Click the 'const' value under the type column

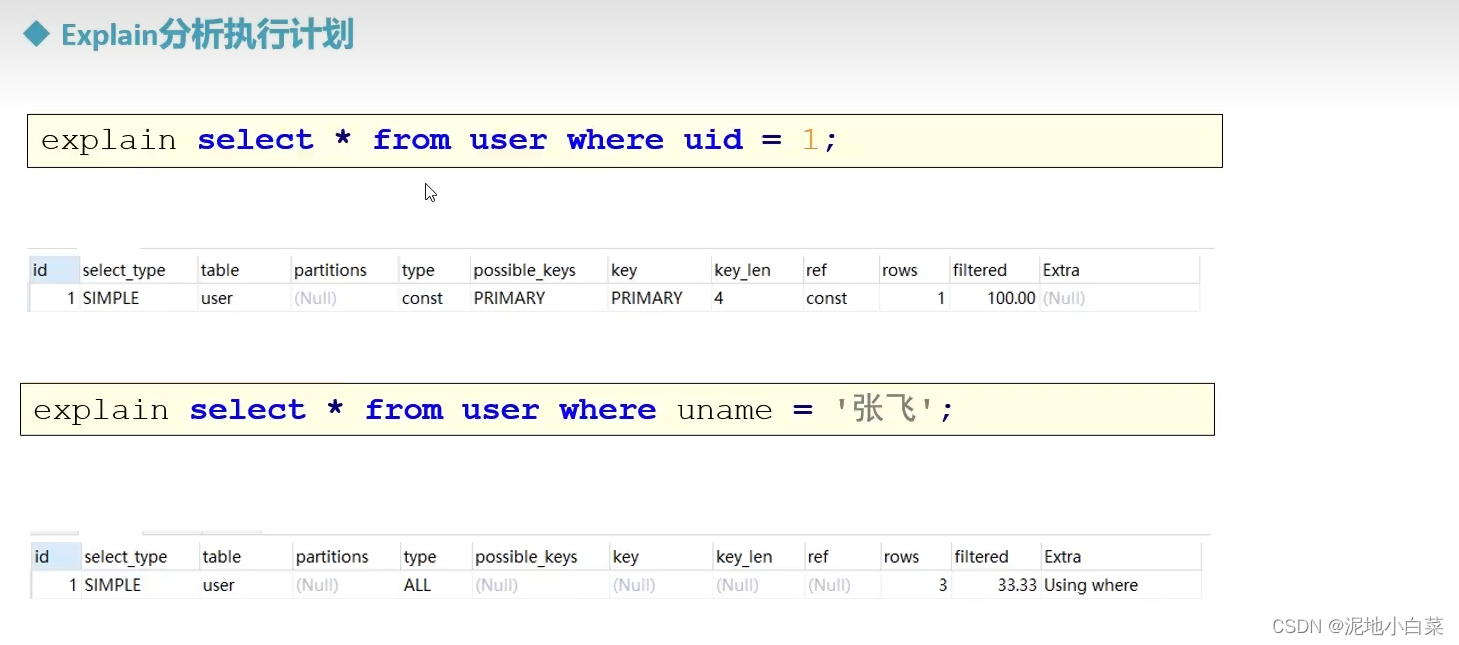[x=422, y=298]
